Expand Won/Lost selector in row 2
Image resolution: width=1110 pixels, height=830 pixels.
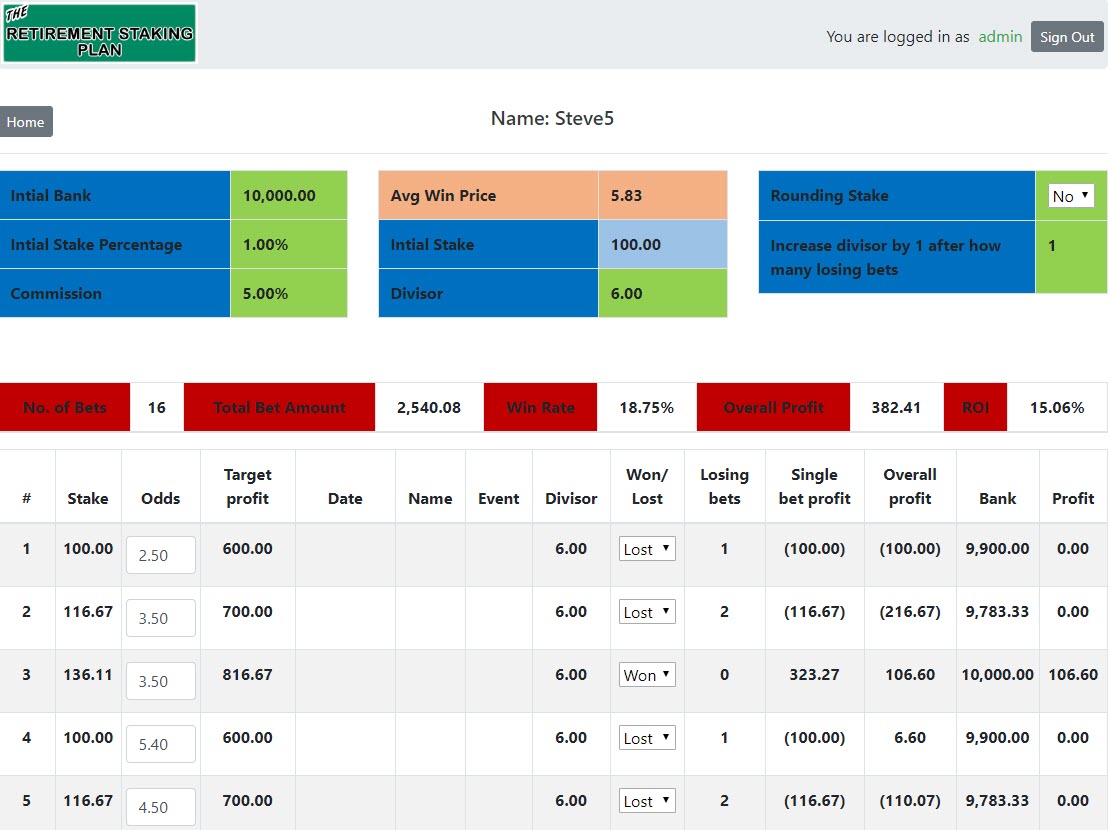tap(647, 612)
